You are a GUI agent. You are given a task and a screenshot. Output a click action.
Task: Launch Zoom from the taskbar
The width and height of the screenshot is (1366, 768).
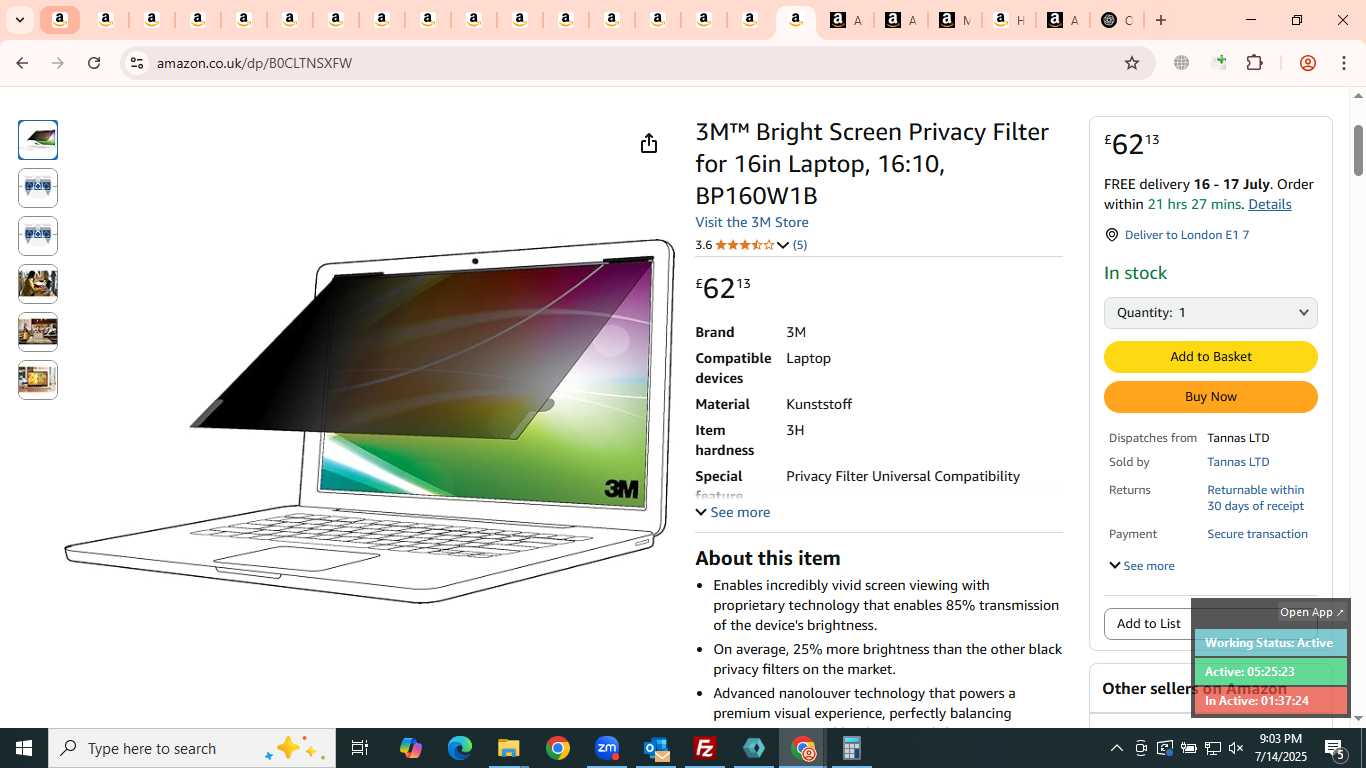coord(607,748)
